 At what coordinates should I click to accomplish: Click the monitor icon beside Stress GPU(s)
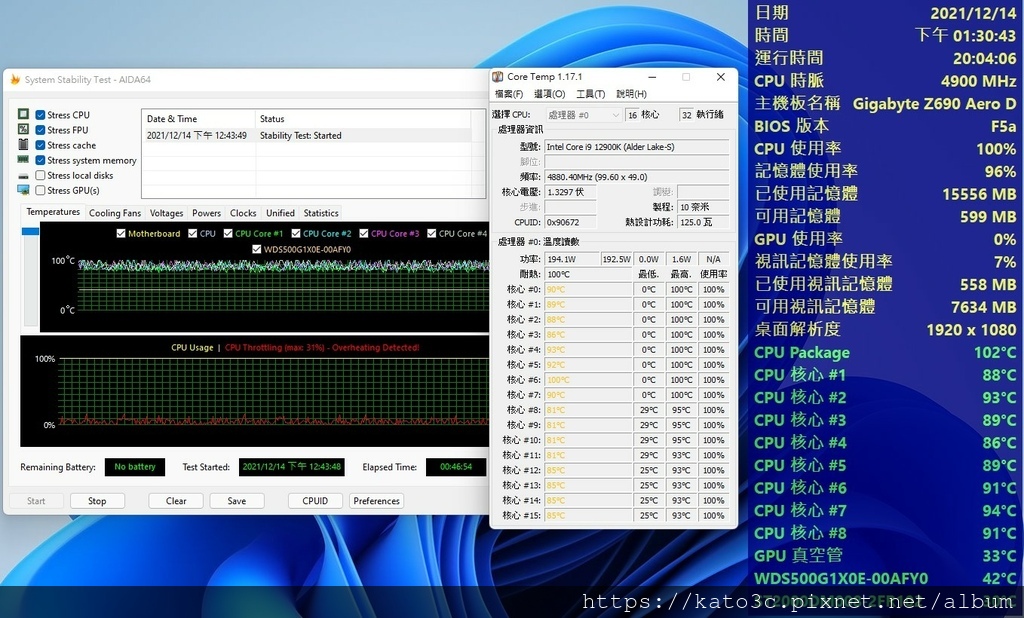tap(24, 190)
